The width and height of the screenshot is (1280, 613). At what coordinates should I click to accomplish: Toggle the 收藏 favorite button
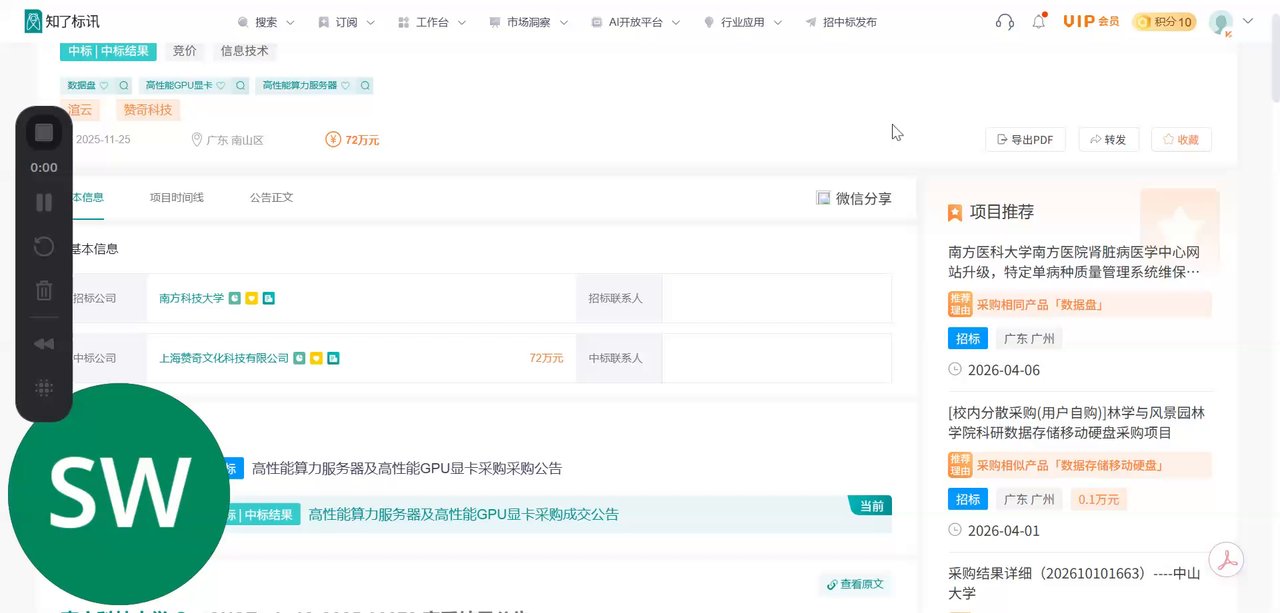click(1181, 140)
